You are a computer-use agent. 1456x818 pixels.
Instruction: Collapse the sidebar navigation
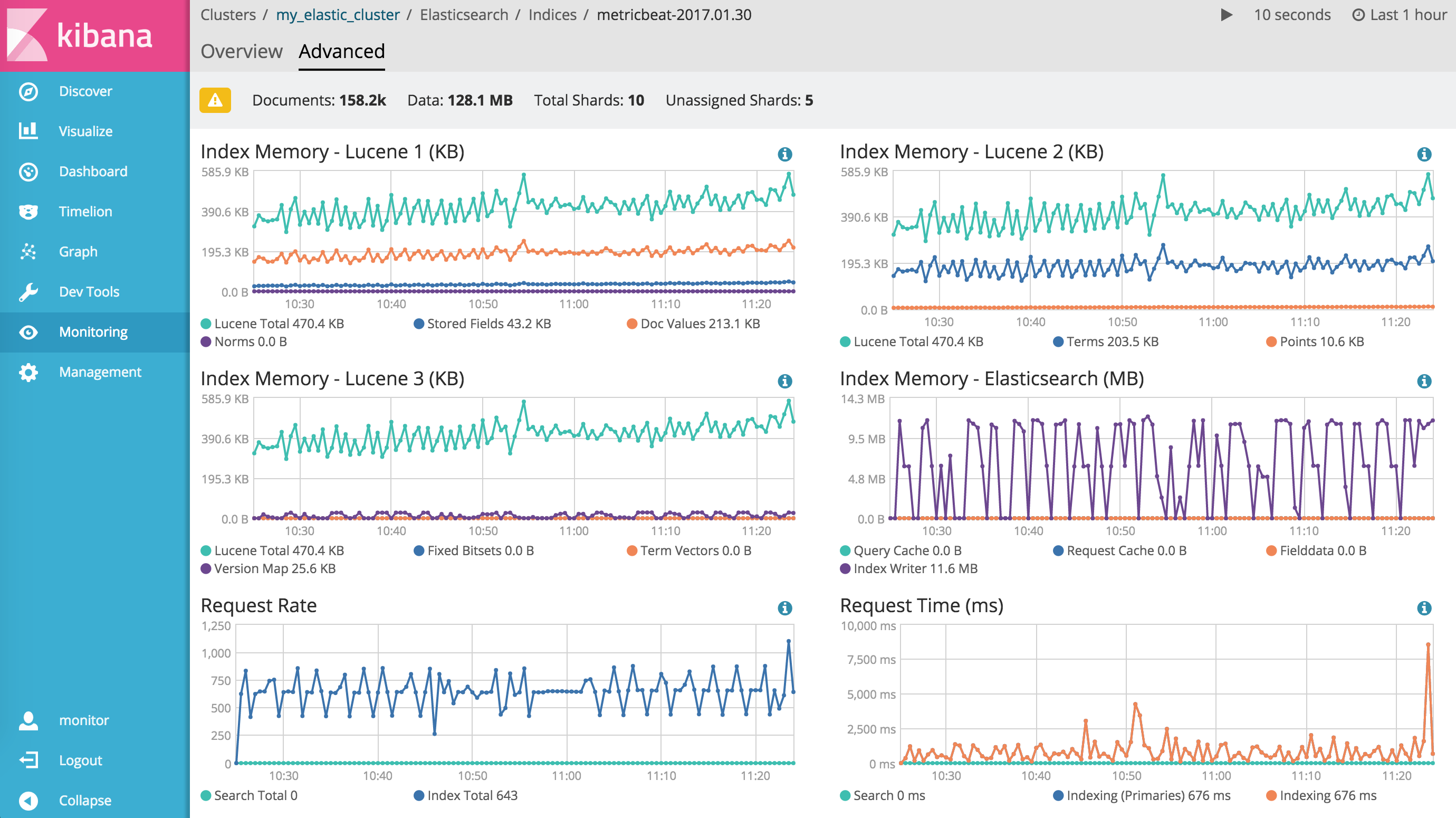tap(84, 800)
